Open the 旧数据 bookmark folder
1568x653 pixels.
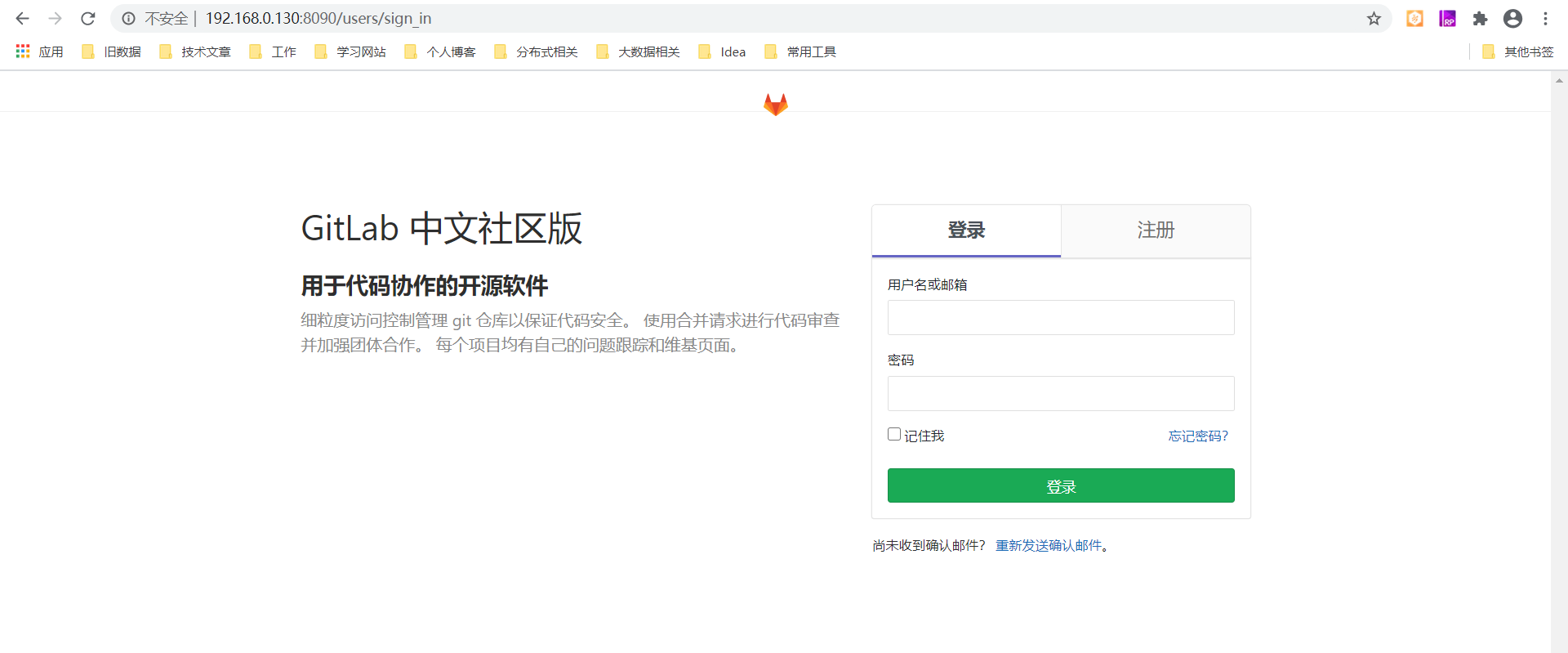click(112, 51)
